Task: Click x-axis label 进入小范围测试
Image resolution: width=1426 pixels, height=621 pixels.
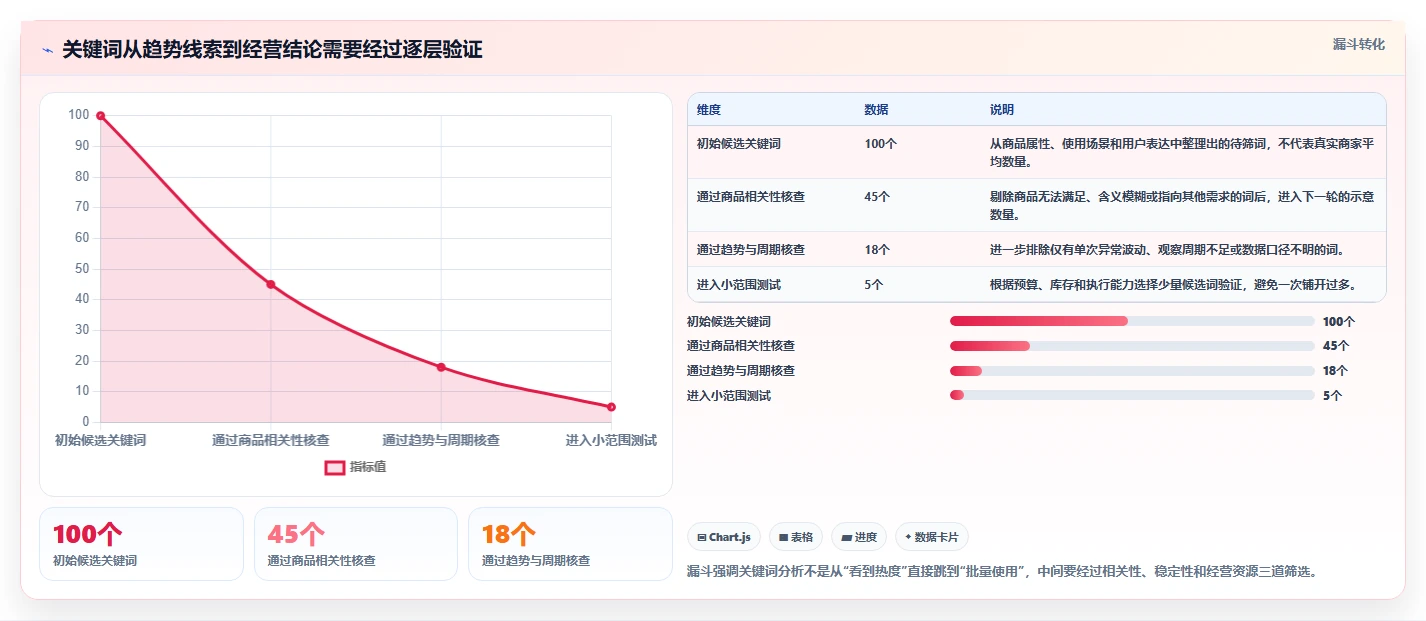Action: [x=611, y=440]
